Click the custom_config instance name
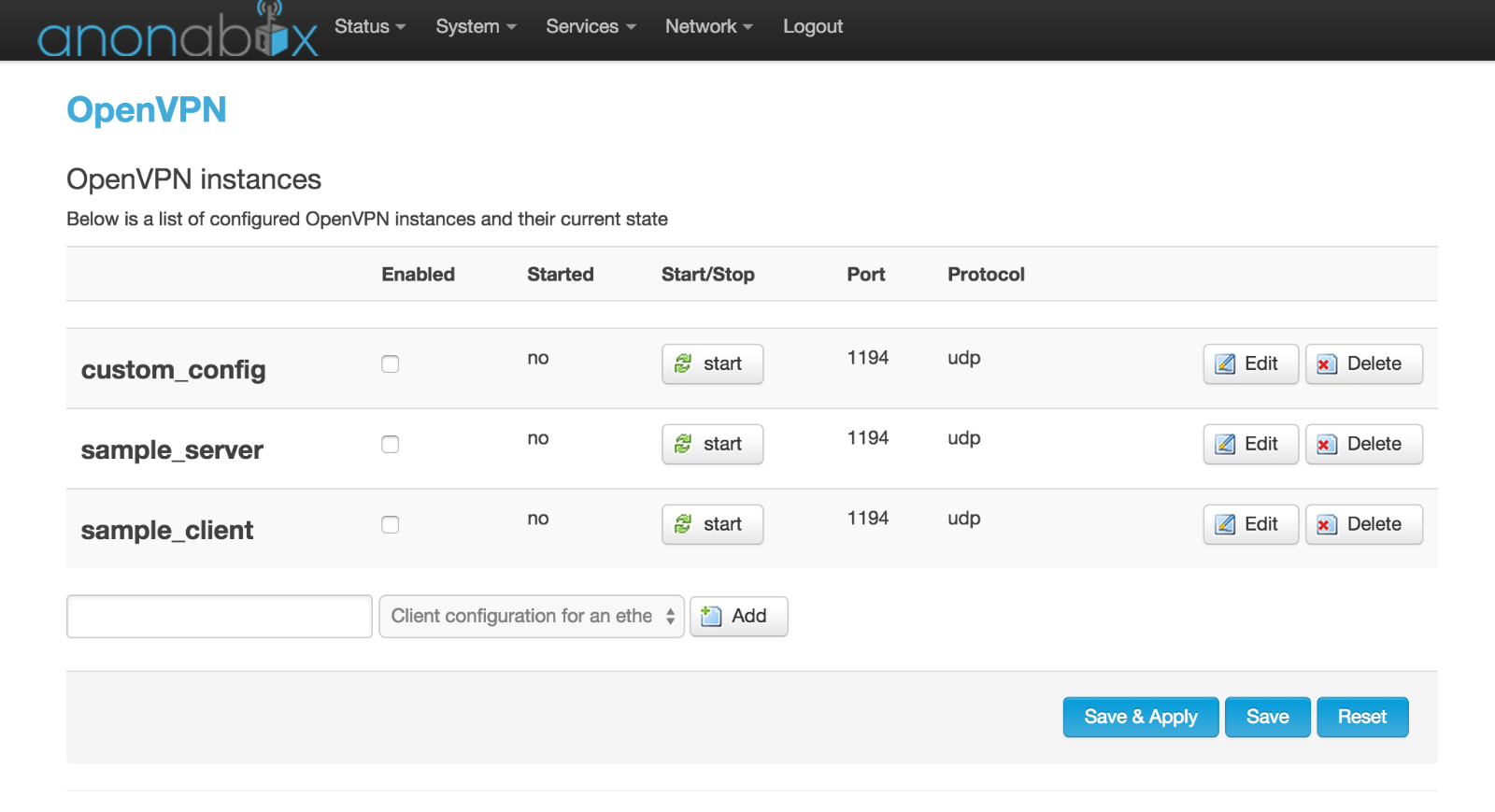Screen dimensions: 1495x812 tap(174, 370)
